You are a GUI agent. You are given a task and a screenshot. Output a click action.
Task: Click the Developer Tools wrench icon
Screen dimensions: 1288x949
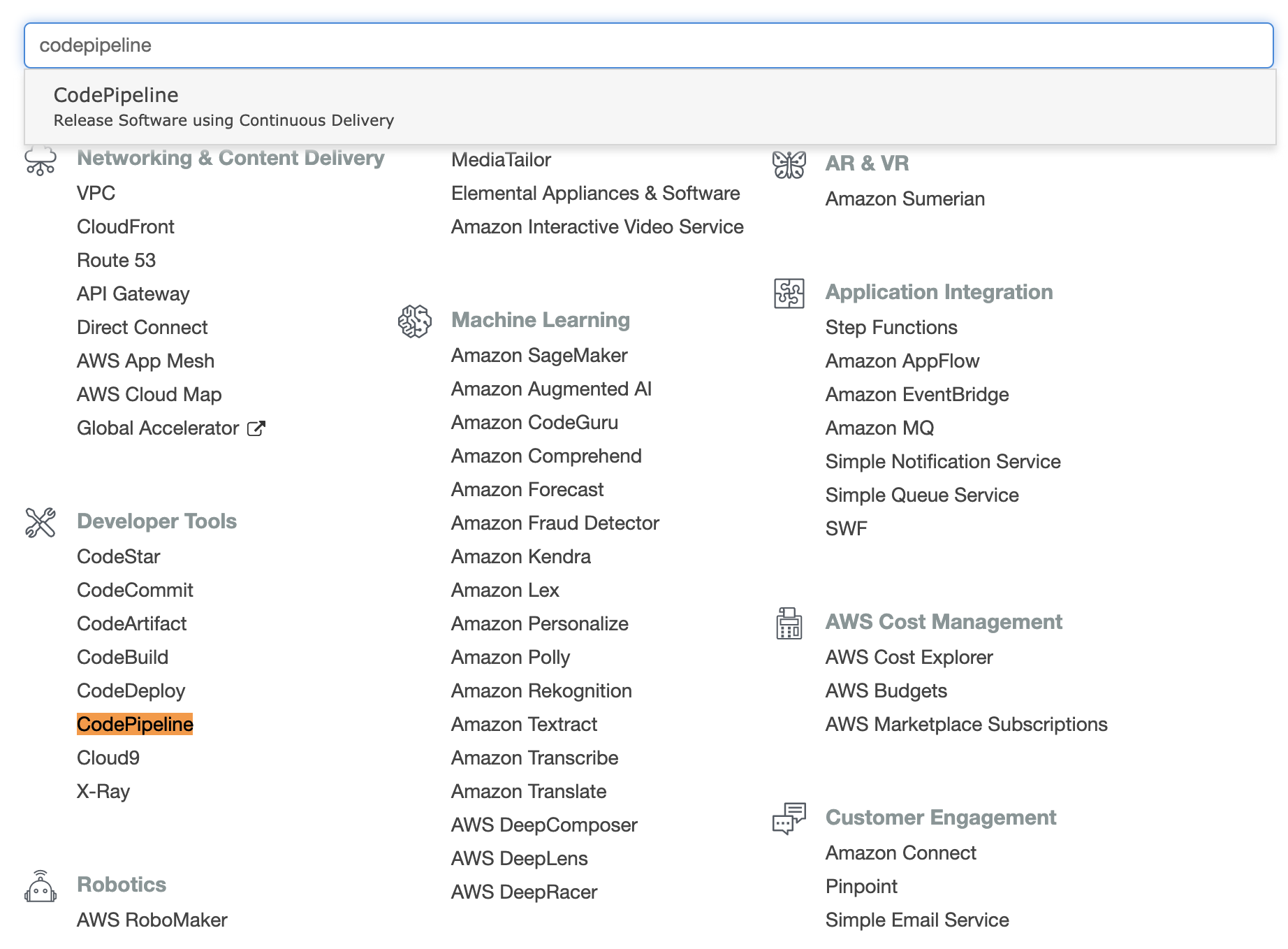click(41, 522)
